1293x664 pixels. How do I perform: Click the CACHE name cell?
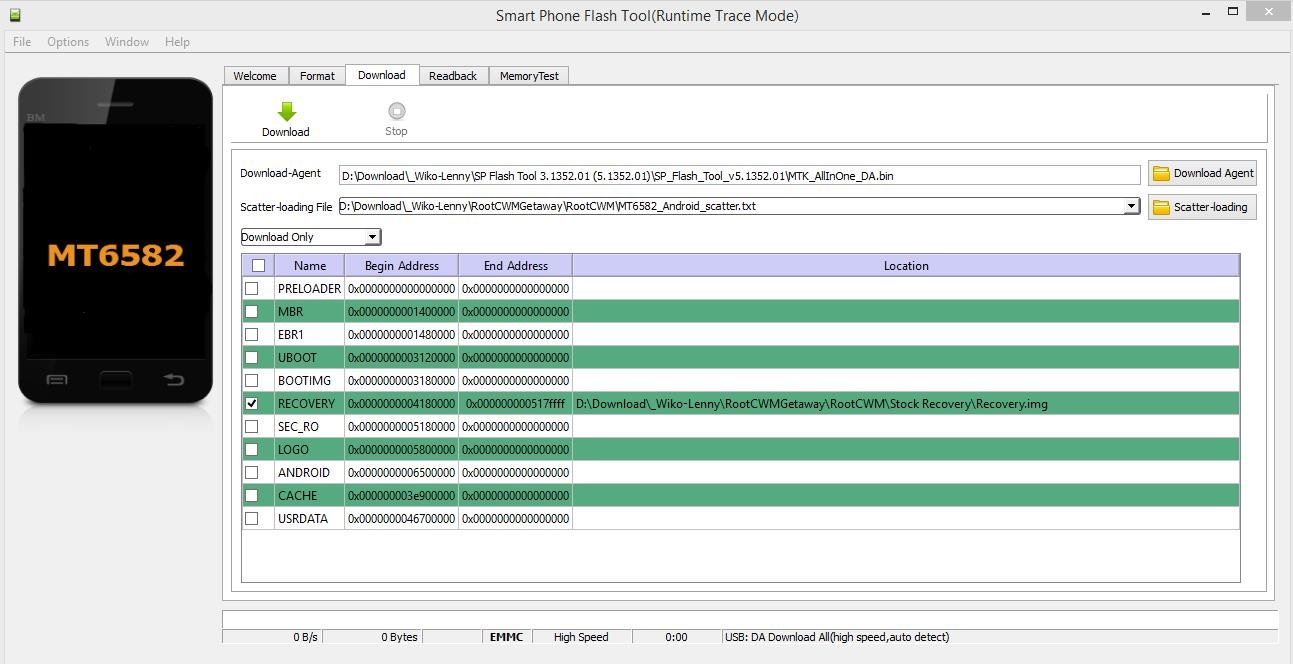click(310, 495)
